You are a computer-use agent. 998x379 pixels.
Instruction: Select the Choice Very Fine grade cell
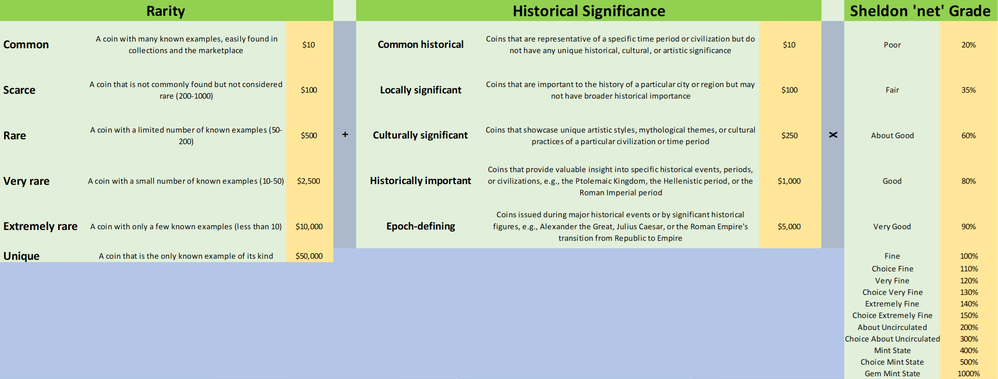(892, 292)
